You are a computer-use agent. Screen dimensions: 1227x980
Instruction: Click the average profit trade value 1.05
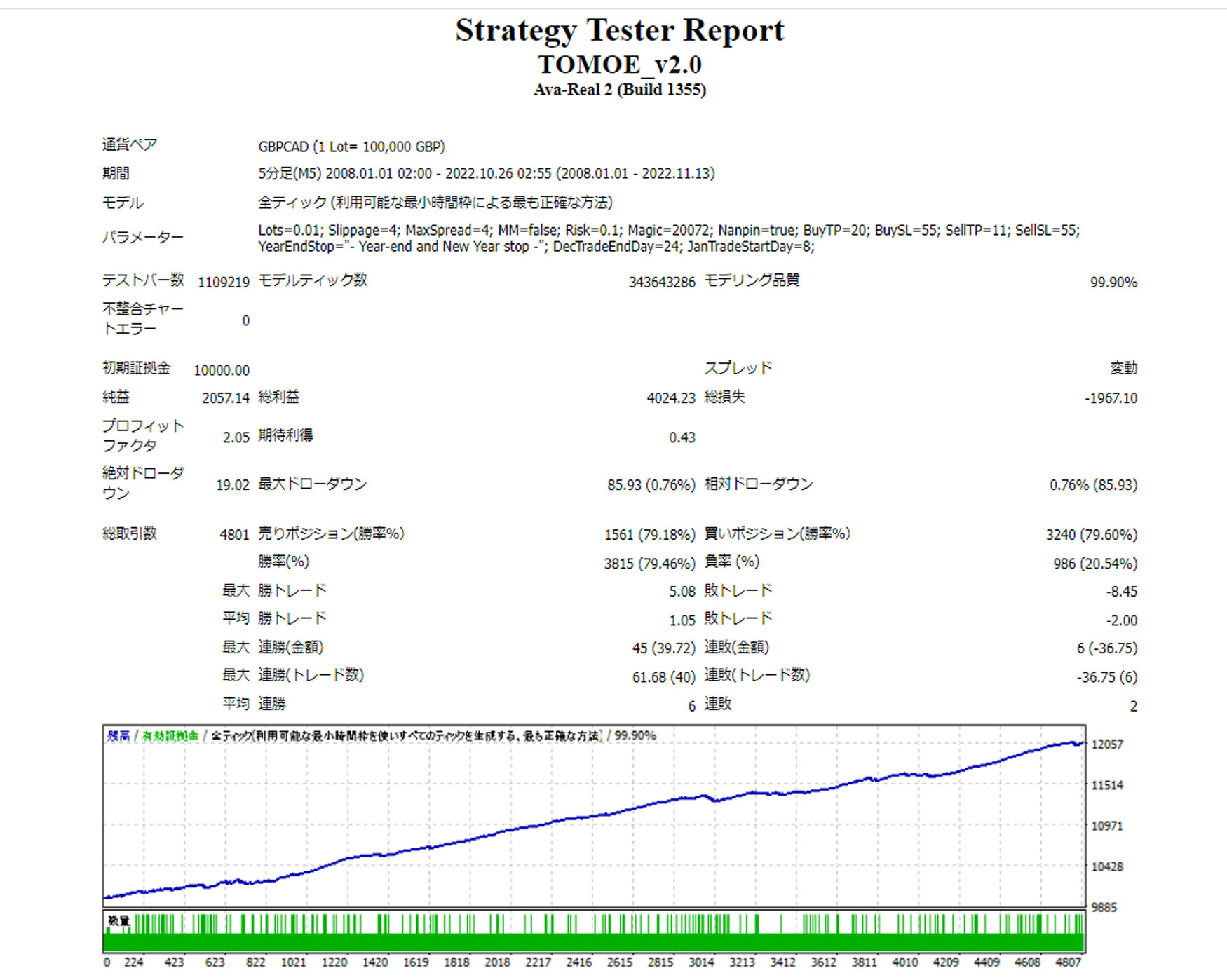point(682,620)
